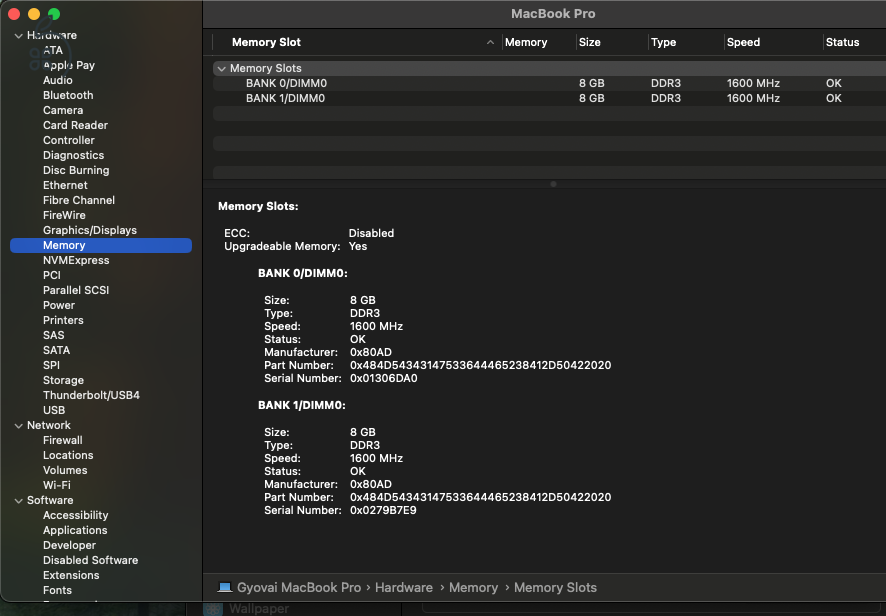Collapse the Hardware section chevron

coord(19,36)
